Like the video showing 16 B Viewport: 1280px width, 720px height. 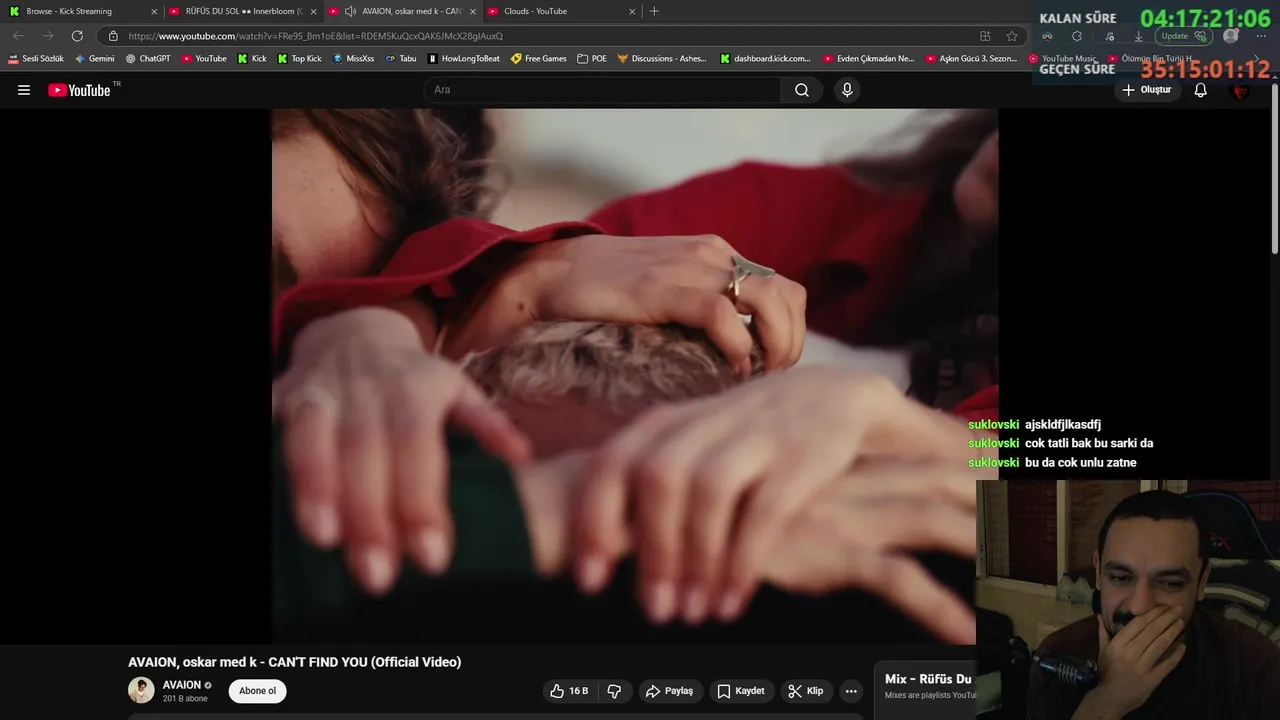[x=570, y=691]
